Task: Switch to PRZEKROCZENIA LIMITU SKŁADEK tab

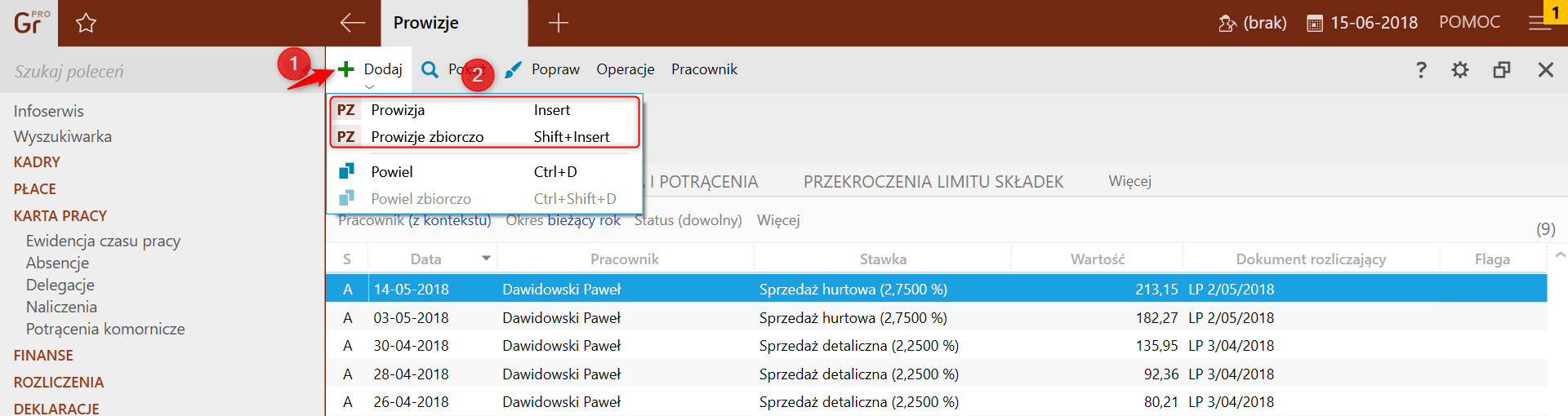Action: click(933, 182)
